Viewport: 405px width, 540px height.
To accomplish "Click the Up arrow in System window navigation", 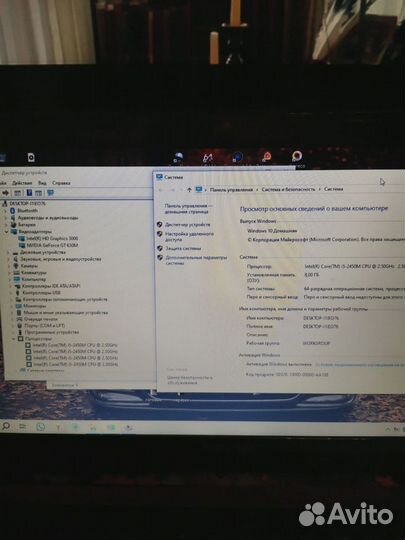I will [x=189, y=189].
